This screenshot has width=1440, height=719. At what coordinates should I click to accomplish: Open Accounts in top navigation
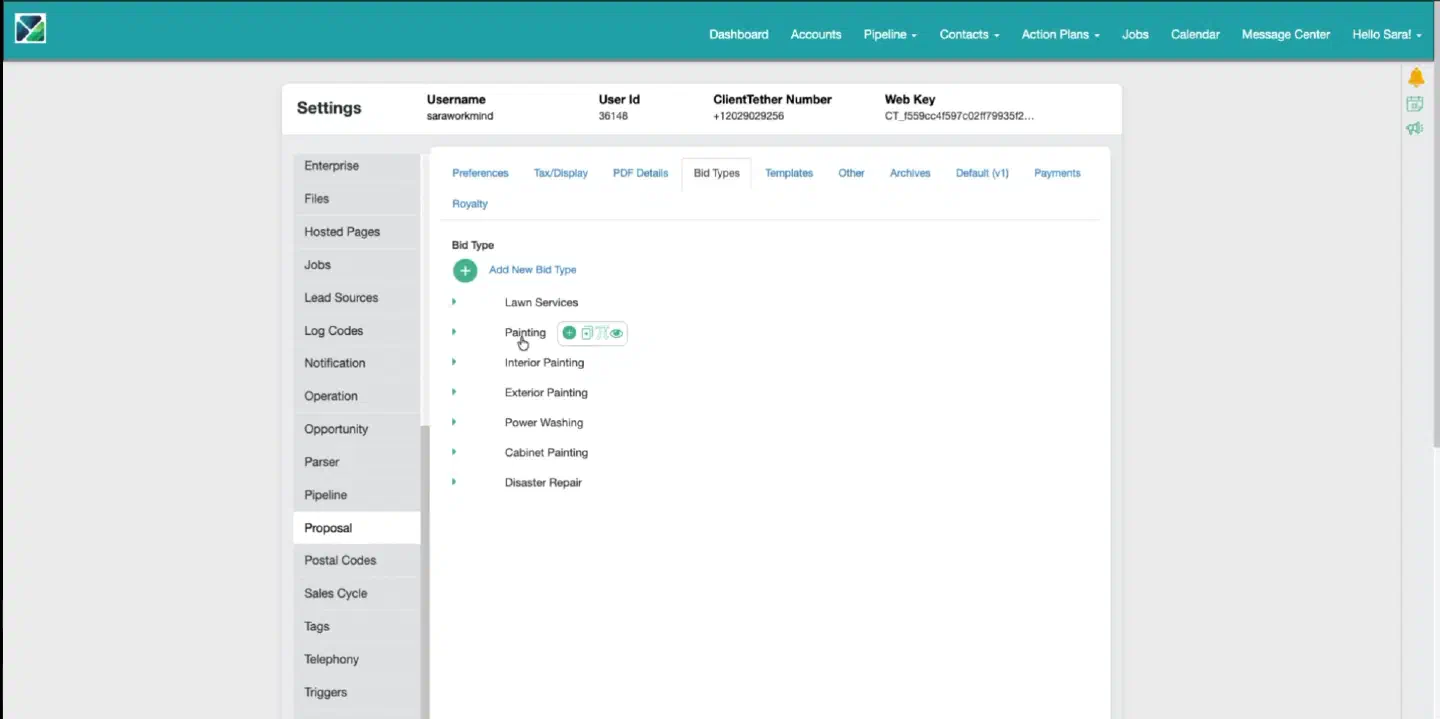click(x=816, y=34)
